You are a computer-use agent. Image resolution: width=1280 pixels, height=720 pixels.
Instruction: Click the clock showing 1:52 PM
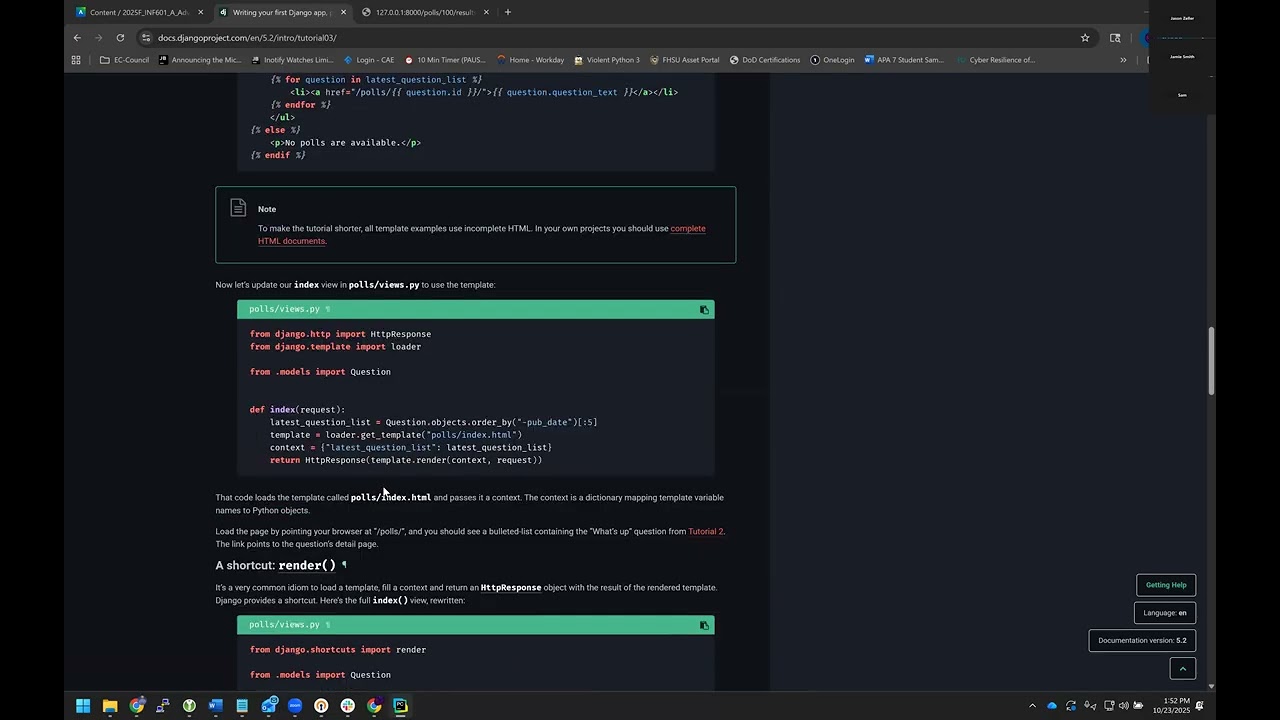pyautogui.click(x=1171, y=706)
